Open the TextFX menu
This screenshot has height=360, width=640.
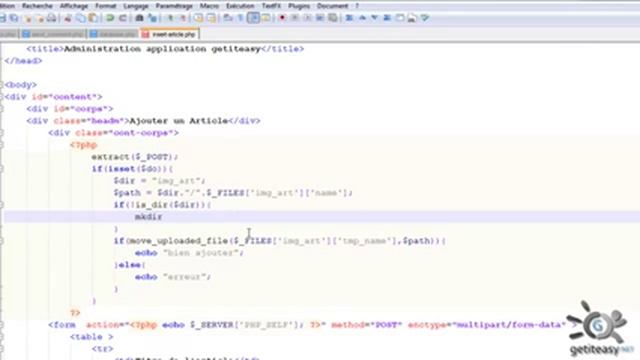pos(271,6)
